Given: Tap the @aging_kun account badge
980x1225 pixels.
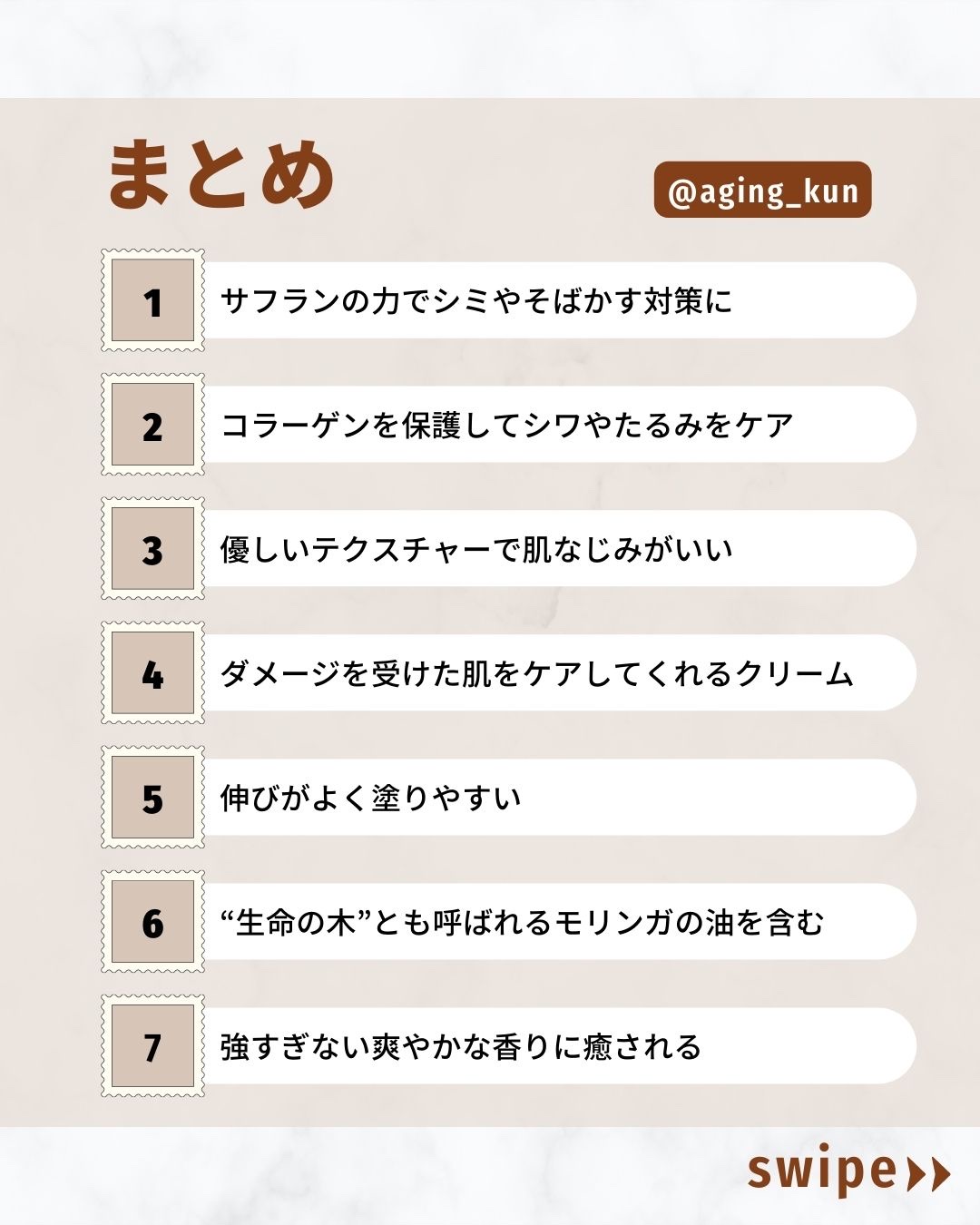Looking at the screenshot, I should point(762,191).
